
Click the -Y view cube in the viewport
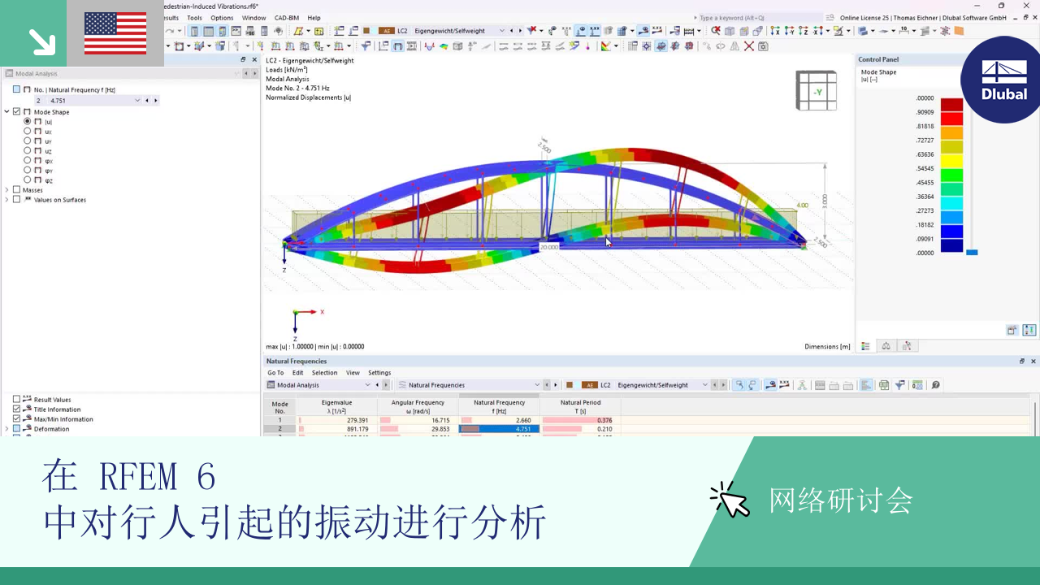[816, 91]
